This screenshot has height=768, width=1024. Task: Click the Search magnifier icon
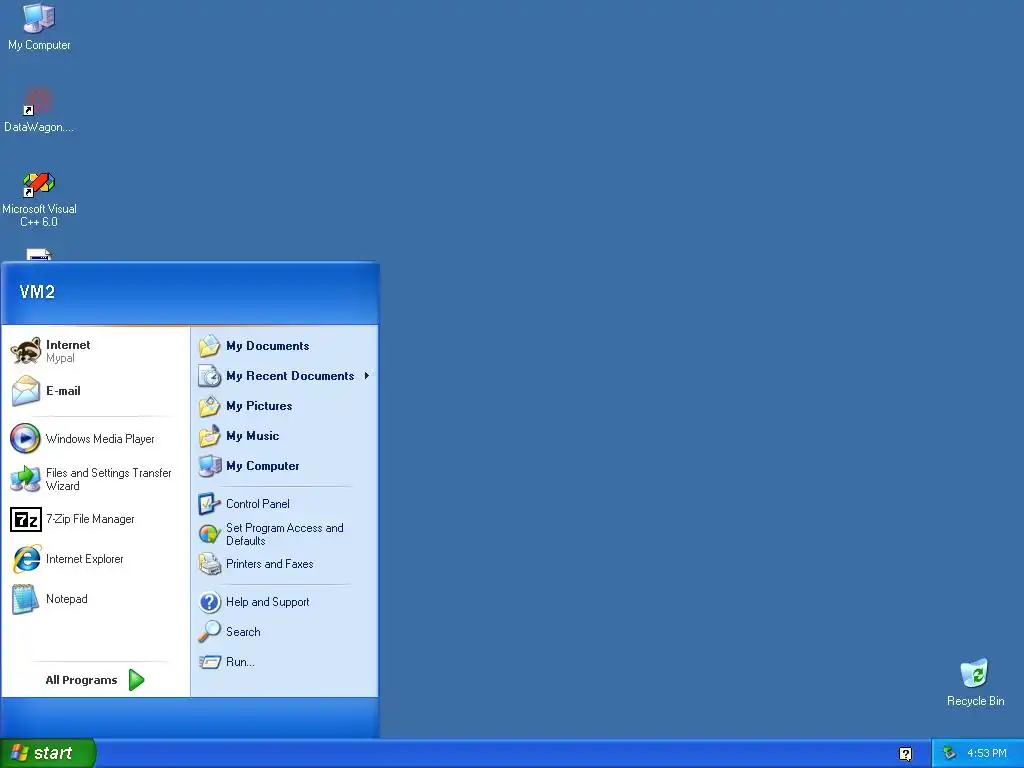(210, 632)
